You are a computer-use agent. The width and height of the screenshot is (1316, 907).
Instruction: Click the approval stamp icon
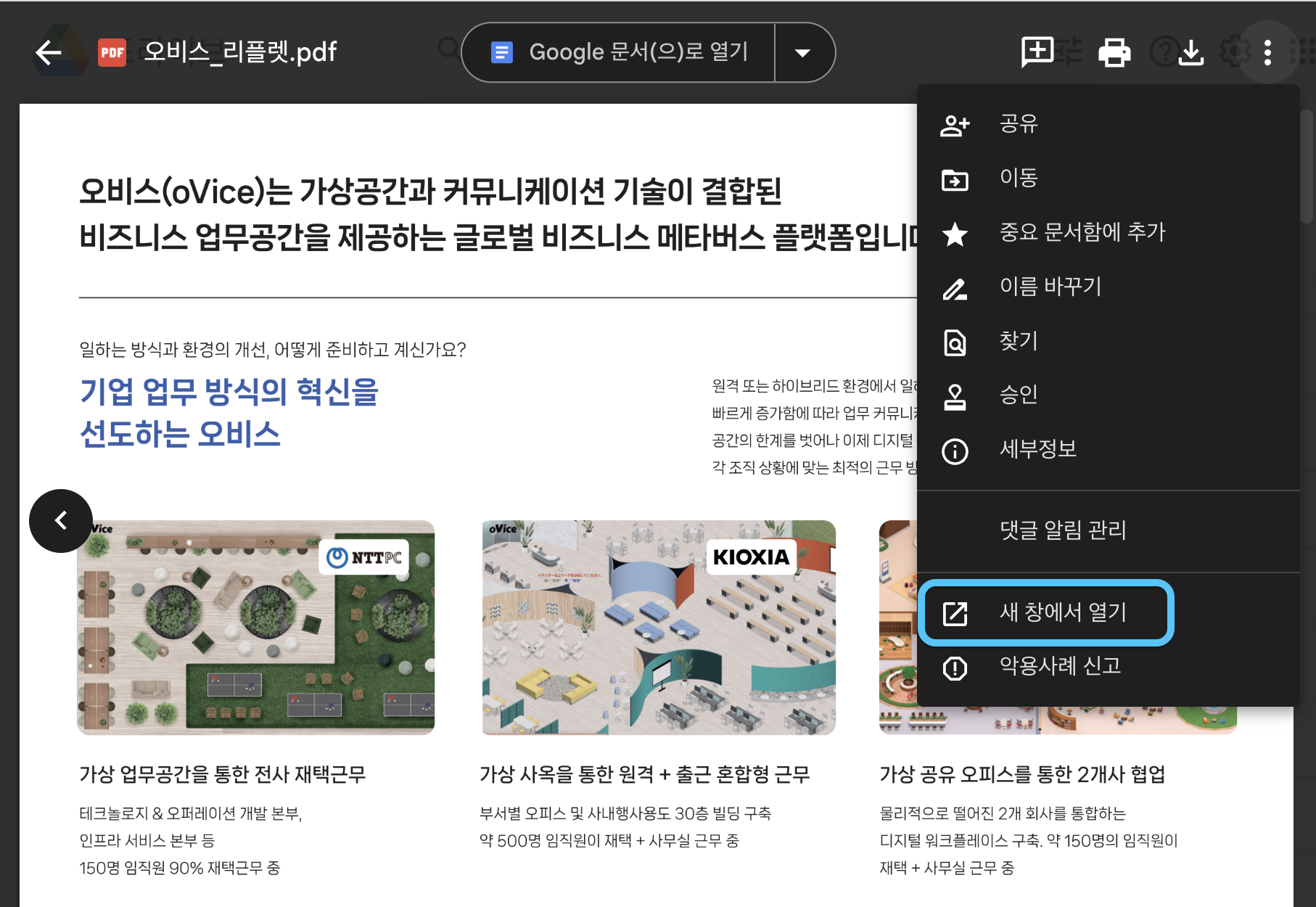955,397
